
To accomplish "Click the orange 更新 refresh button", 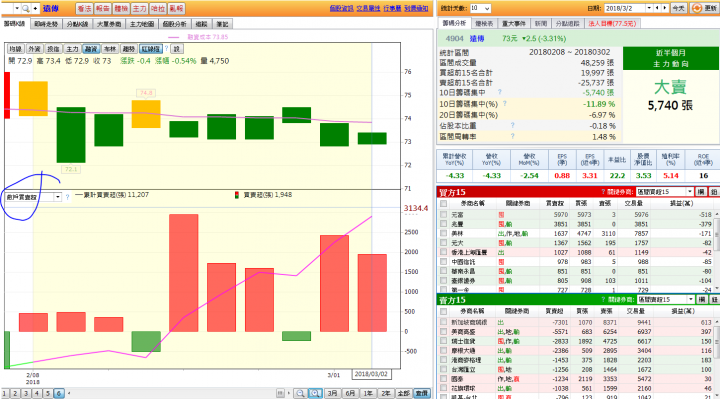I will point(705,8).
